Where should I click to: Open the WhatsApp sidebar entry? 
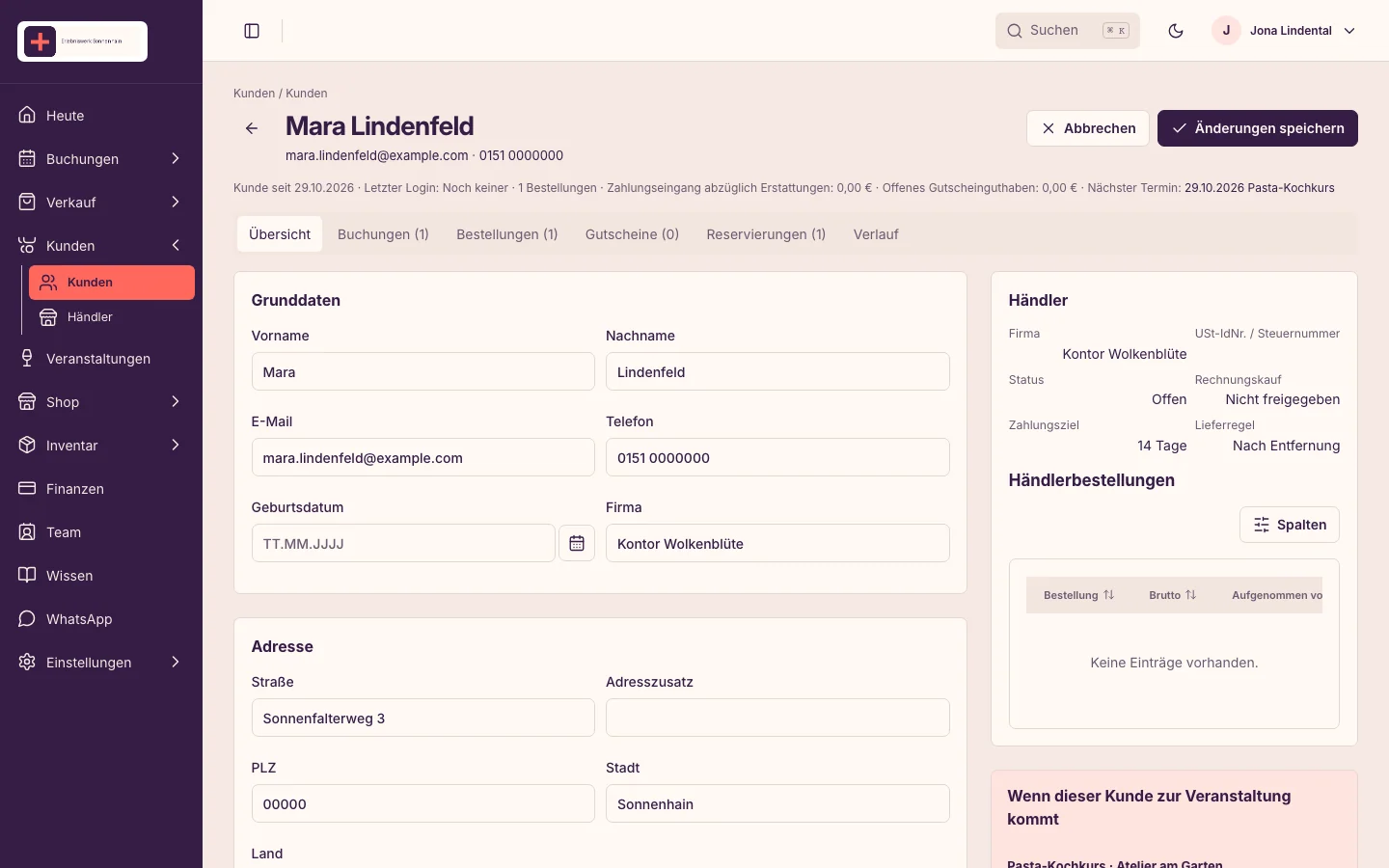coord(101,619)
